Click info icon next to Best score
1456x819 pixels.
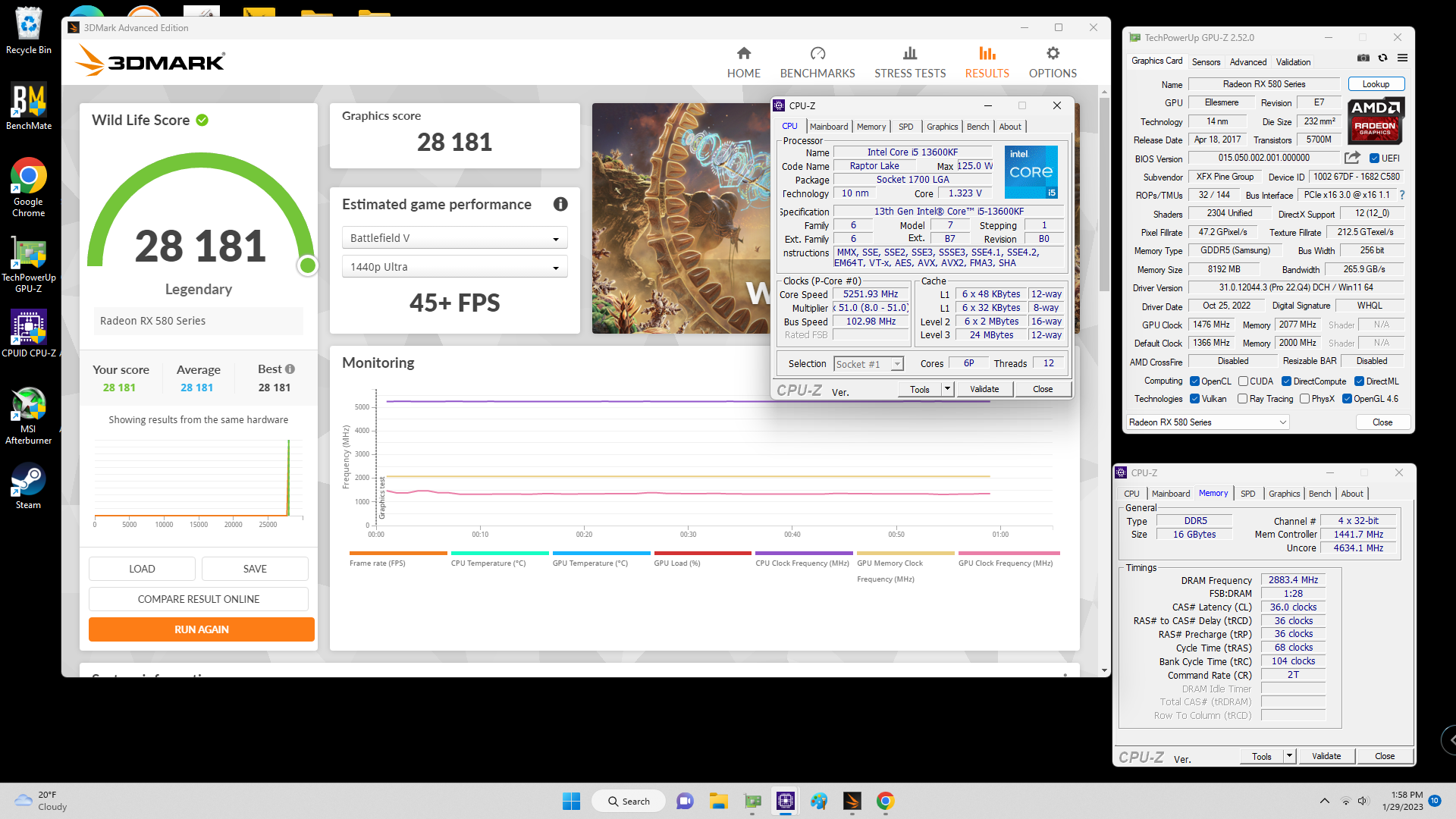(290, 369)
